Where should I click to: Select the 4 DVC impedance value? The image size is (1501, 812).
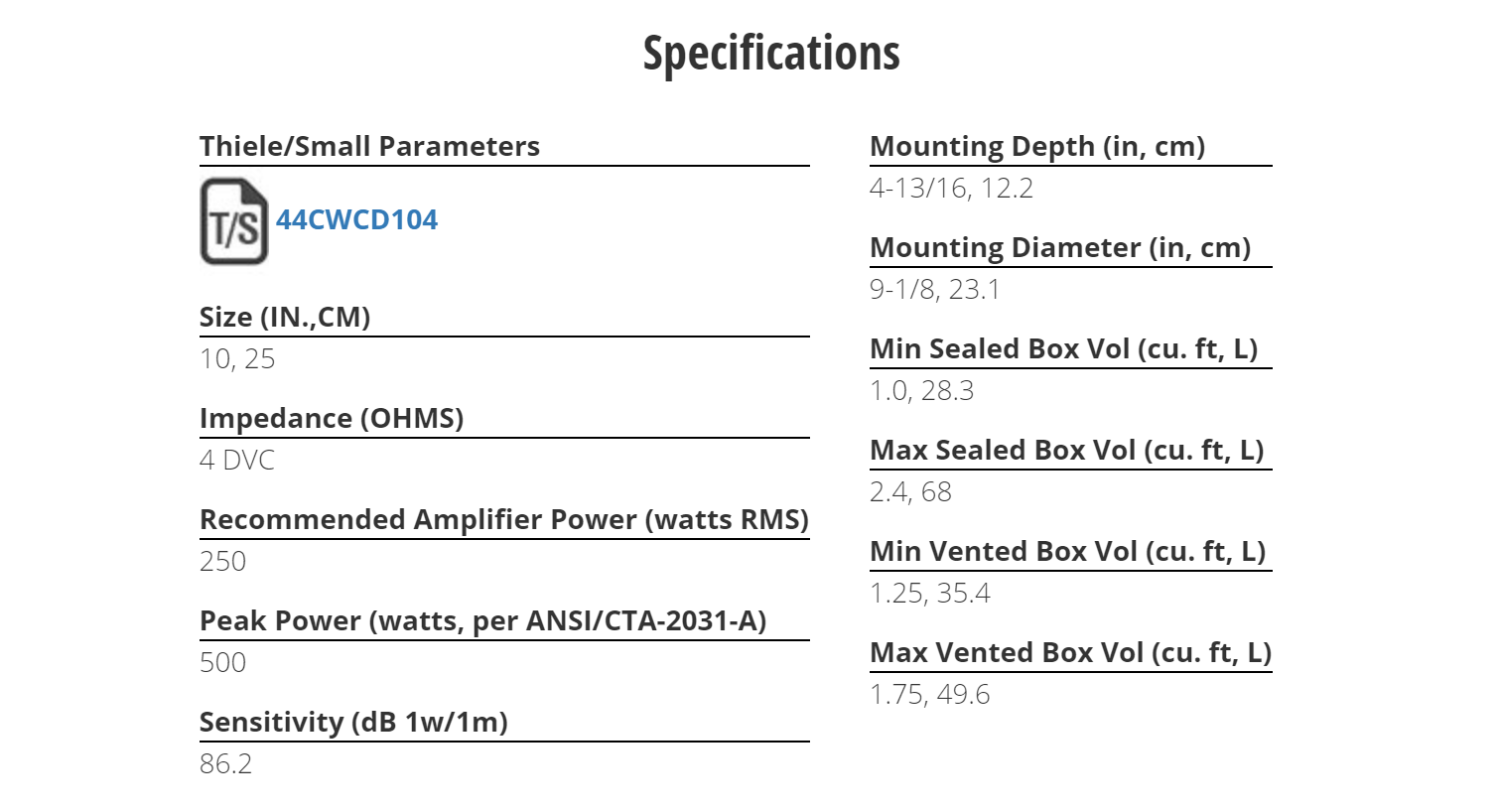click(x=237, y=461)
